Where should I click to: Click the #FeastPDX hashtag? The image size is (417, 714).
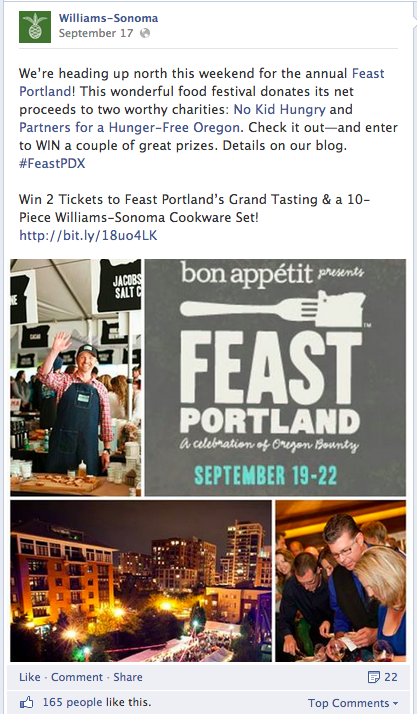point(52,163)
